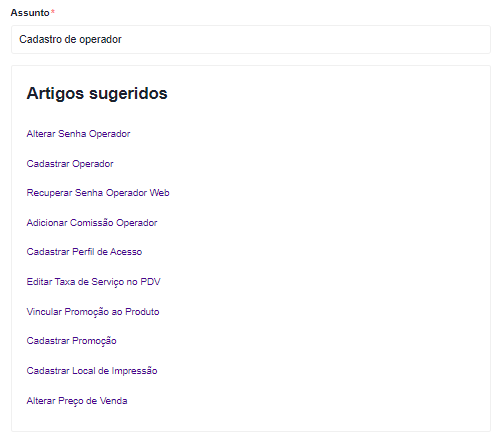Click the red required asterisk by Assunto

(53, 11)
